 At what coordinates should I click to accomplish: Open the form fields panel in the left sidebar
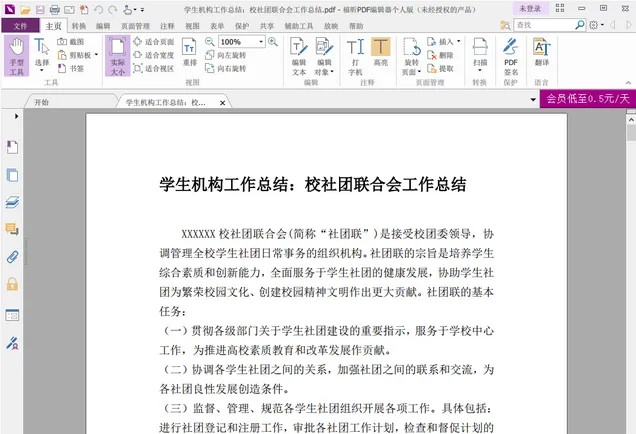[x=13, y=315]
